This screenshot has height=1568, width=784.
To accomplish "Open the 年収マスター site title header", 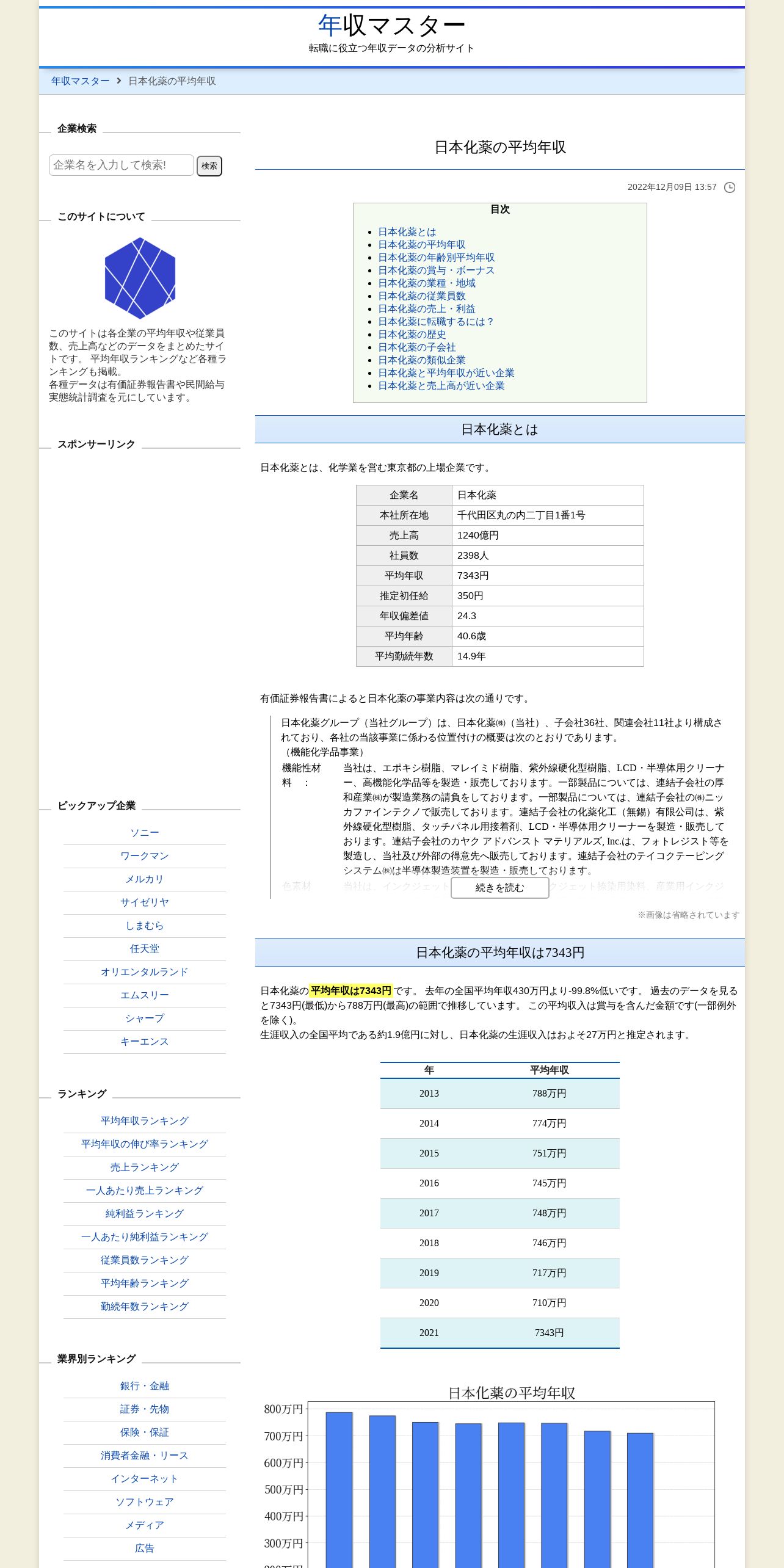I will coord(391,26).
